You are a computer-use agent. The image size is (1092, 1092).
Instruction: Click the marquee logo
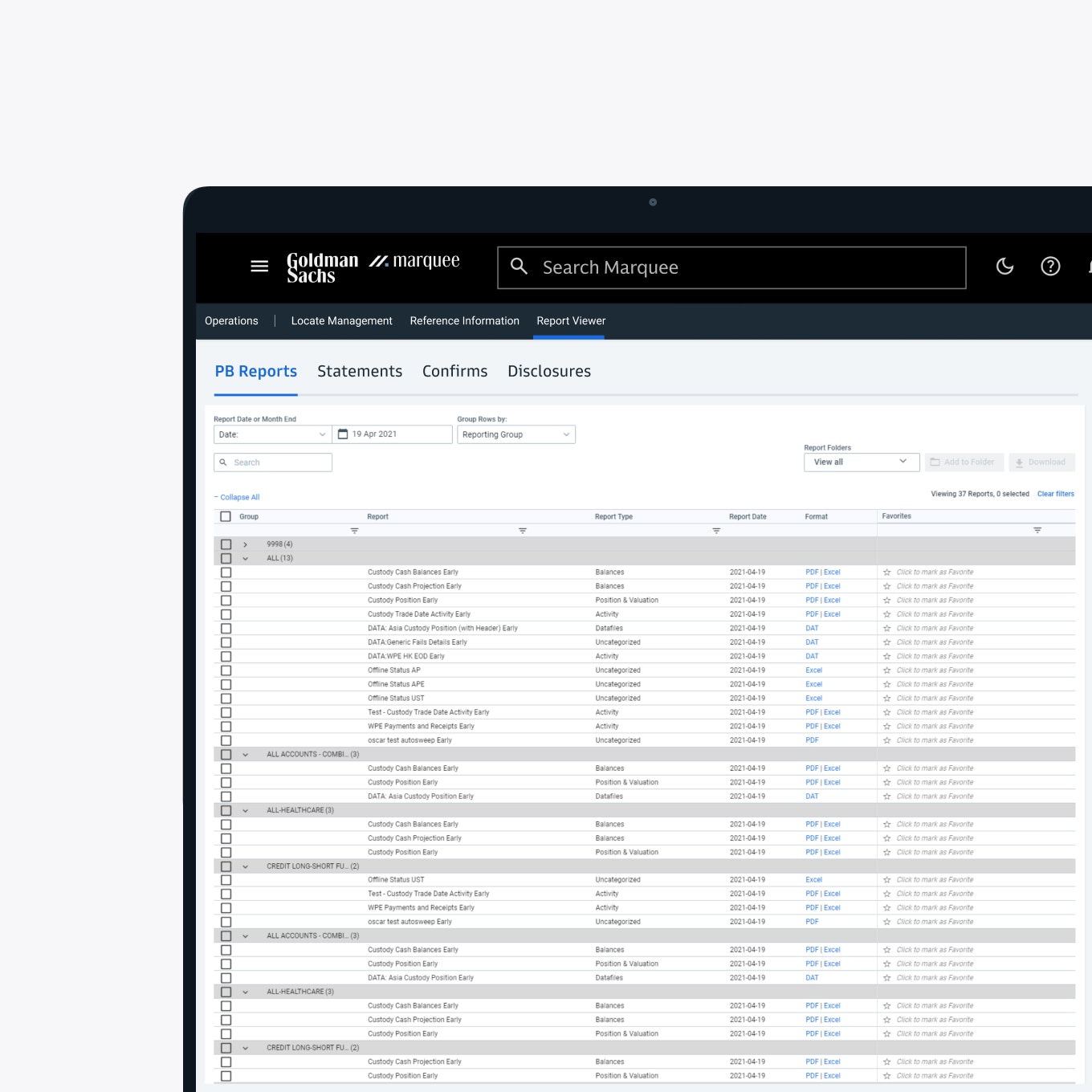(414, 261)
